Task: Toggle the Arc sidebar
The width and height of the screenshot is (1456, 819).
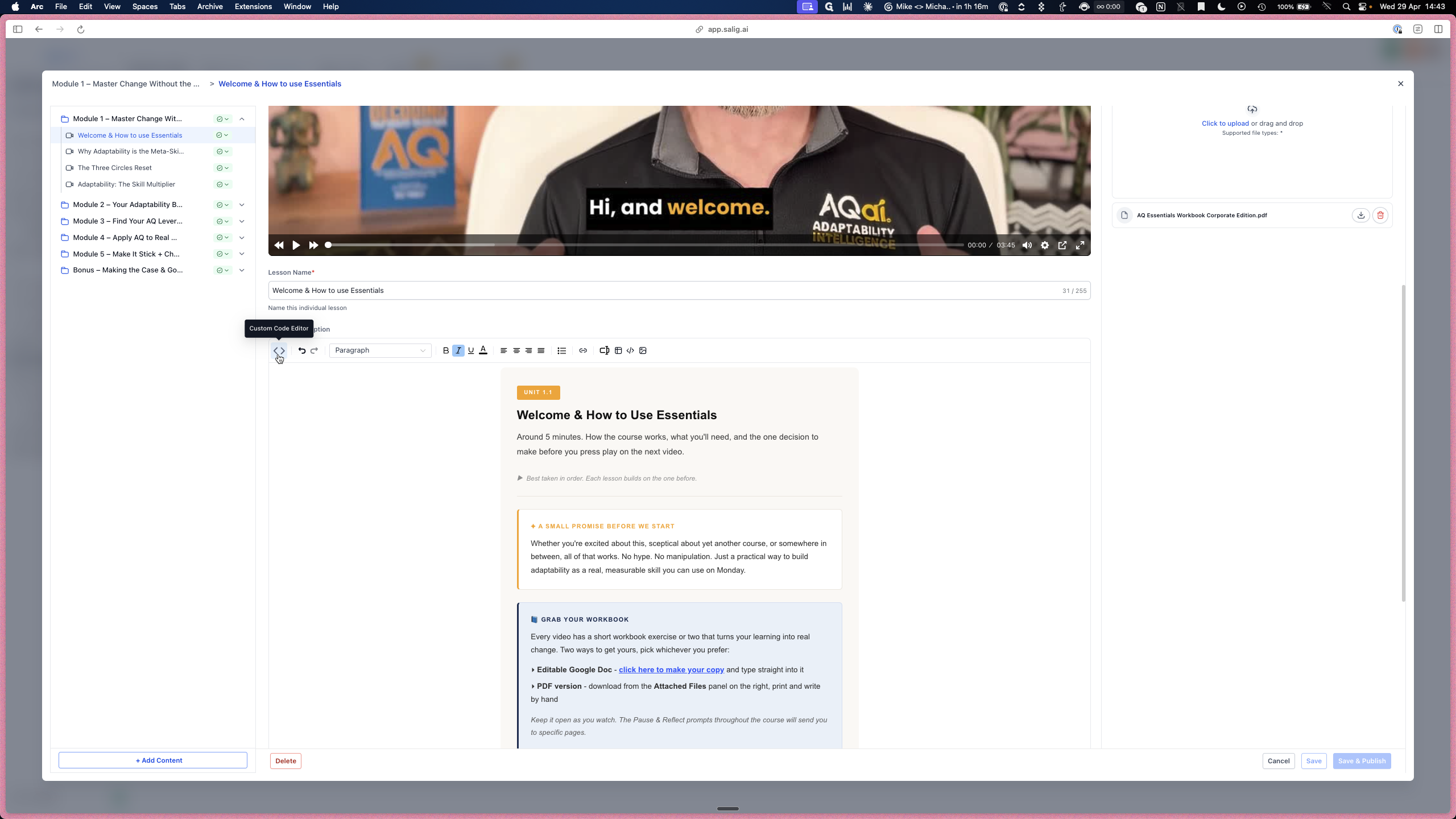Action: click(18, 30)
